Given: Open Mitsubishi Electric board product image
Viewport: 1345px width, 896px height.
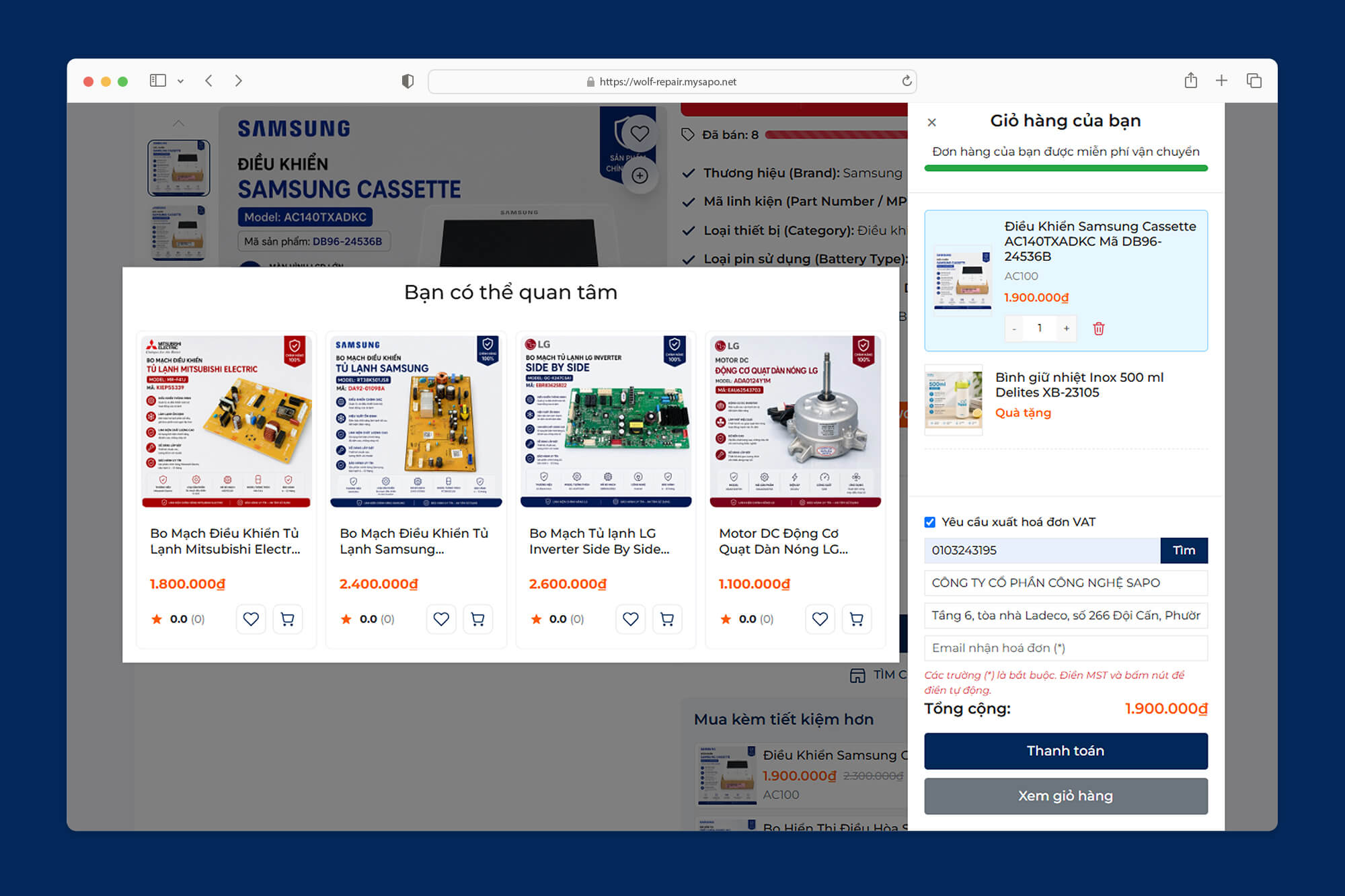Looking at the screenshot, I should [227, 421].
